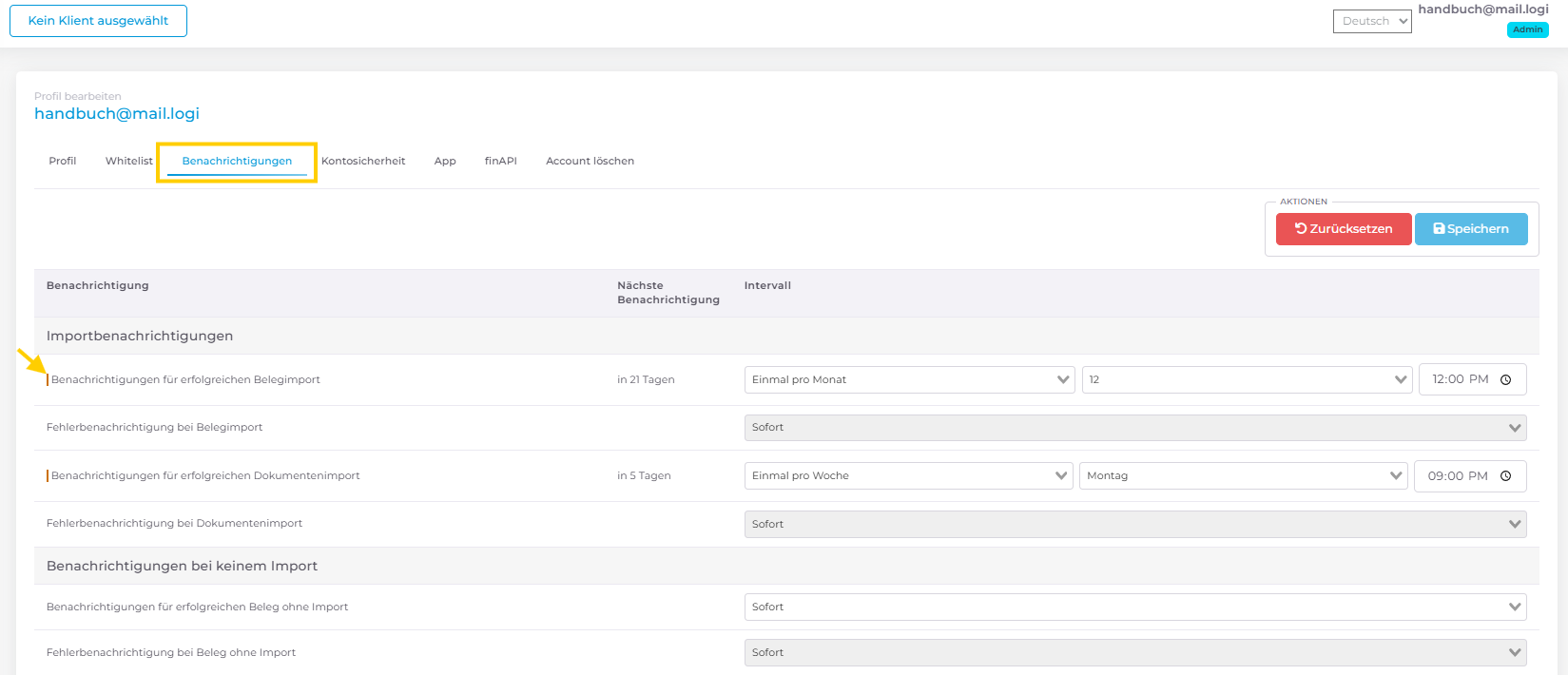Open Sofort dropdown for Beleg ohne Import success

1134,607
